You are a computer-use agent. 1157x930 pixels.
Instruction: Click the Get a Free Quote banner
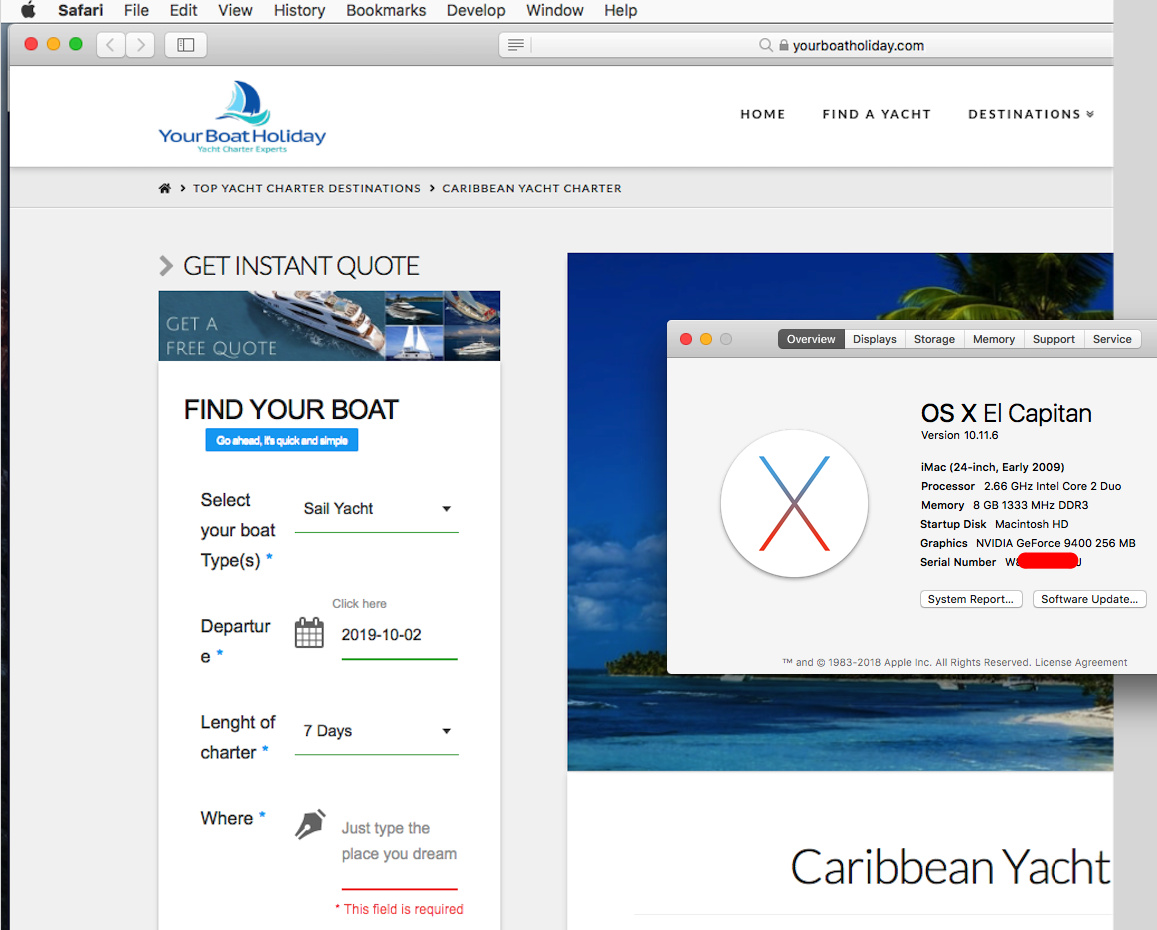pos(329,326)
